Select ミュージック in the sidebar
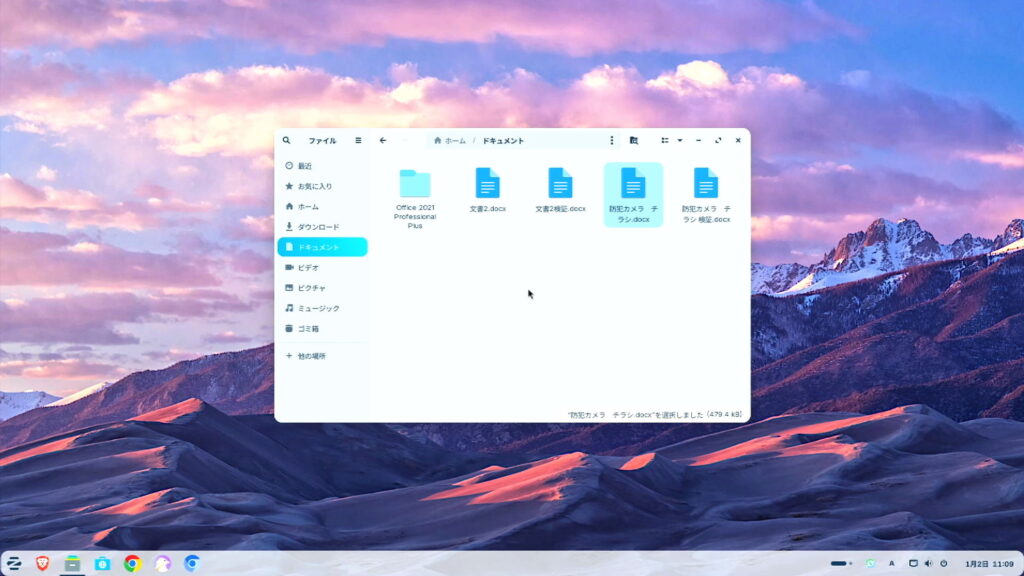 [318, 308]
